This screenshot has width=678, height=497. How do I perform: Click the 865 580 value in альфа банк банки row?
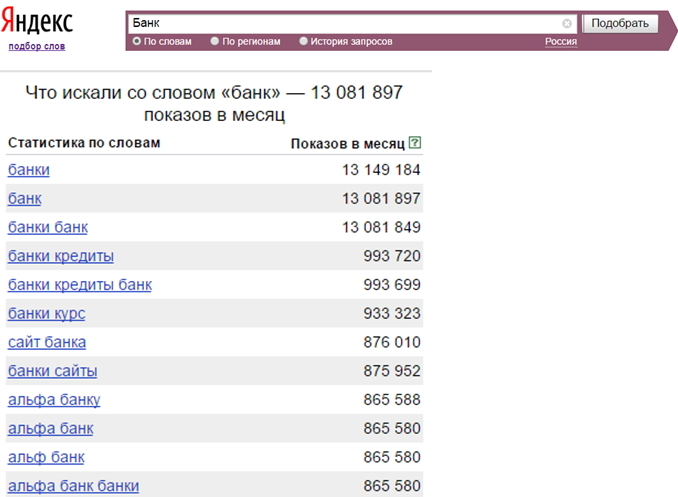click(x=392, y=486)
